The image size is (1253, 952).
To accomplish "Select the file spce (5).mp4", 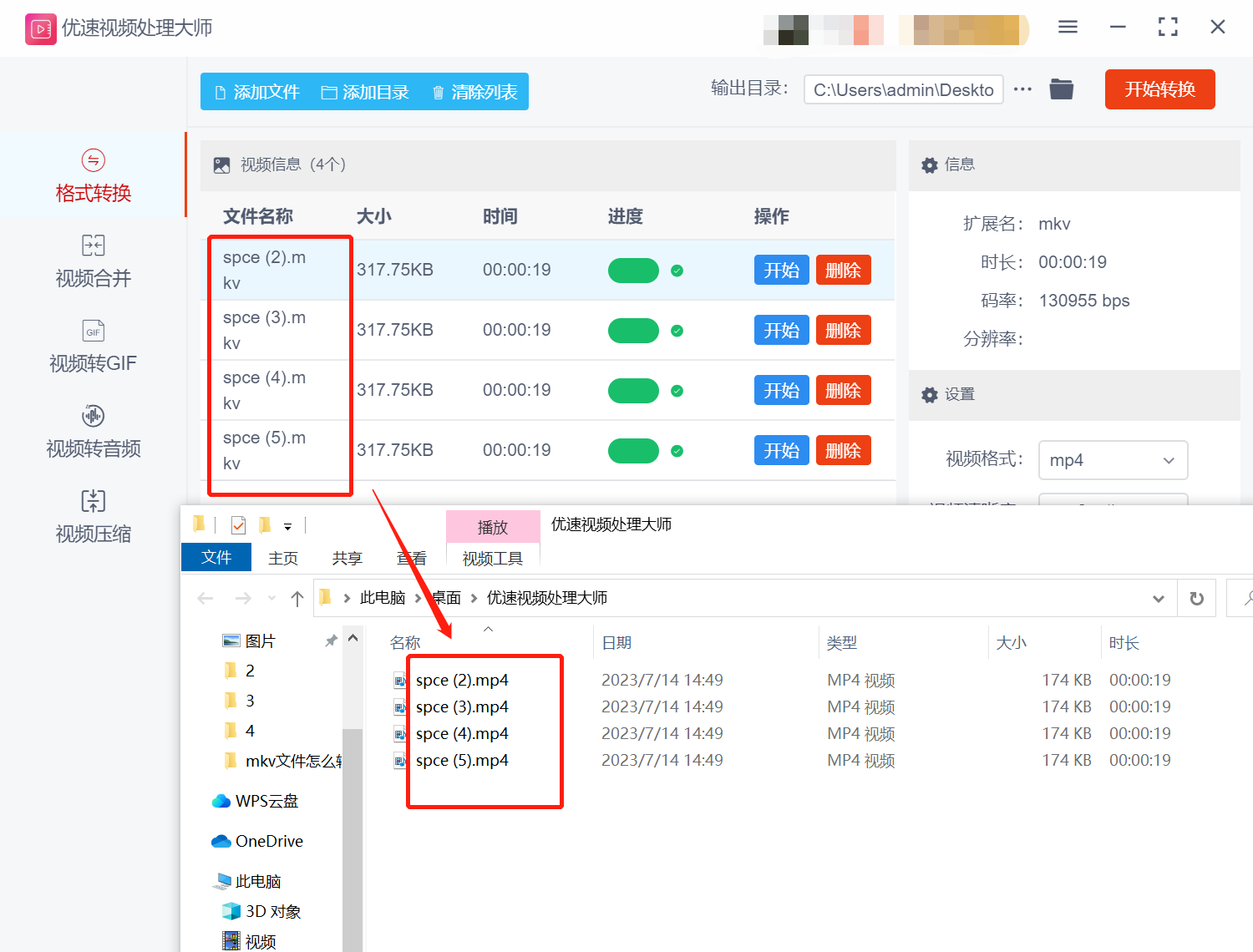I will 462,761.
